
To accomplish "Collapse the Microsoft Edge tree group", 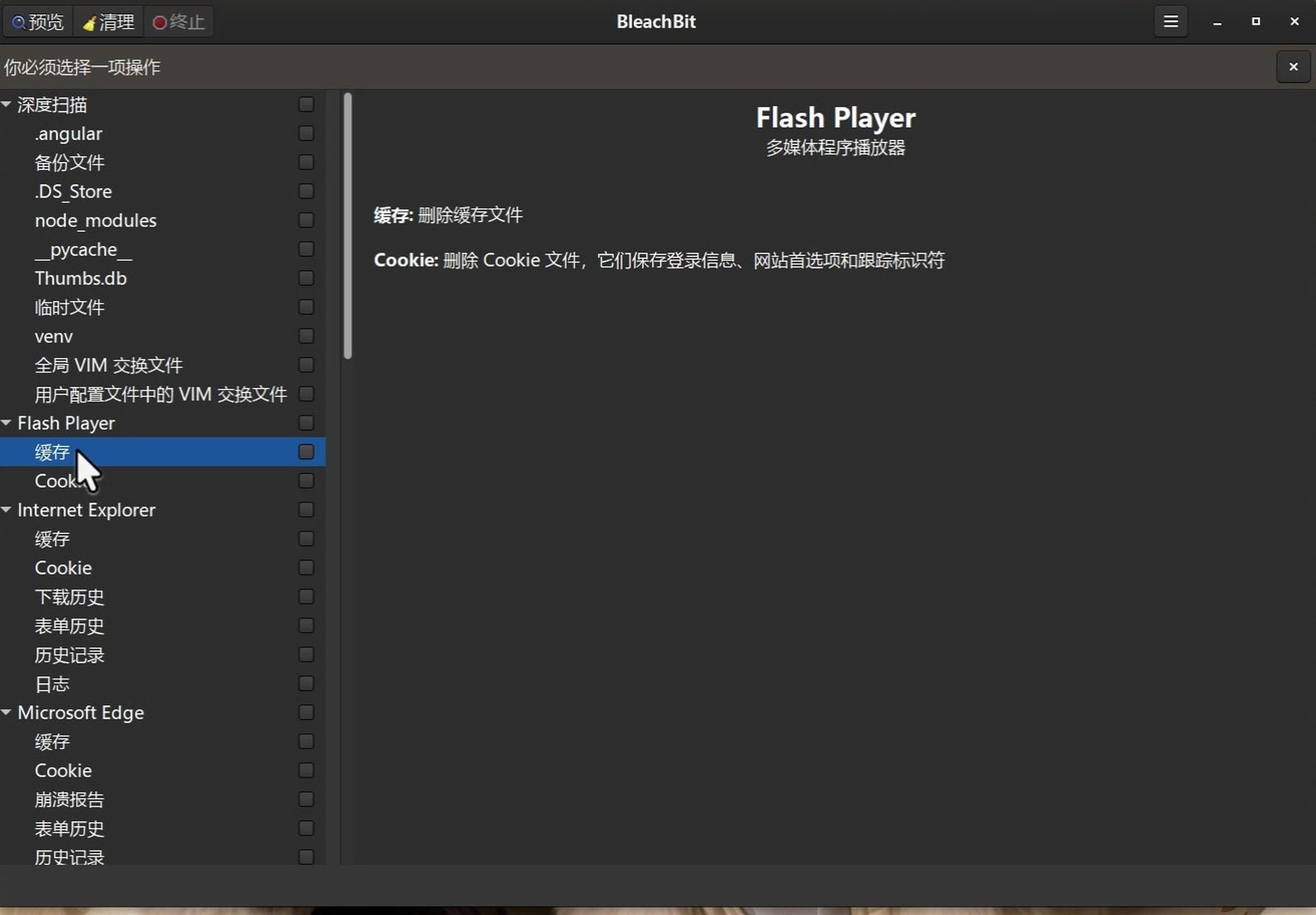I will pos(7,713).
